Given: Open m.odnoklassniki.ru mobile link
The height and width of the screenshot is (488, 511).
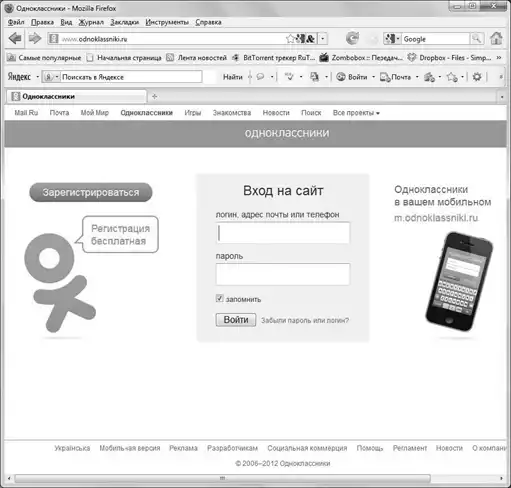Looking at the screenshot, I should (x=436, y=218).
